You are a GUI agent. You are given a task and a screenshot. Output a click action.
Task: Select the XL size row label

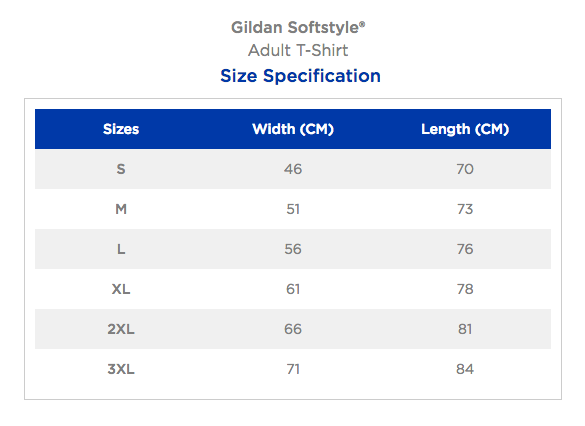[x=121, y=289]
